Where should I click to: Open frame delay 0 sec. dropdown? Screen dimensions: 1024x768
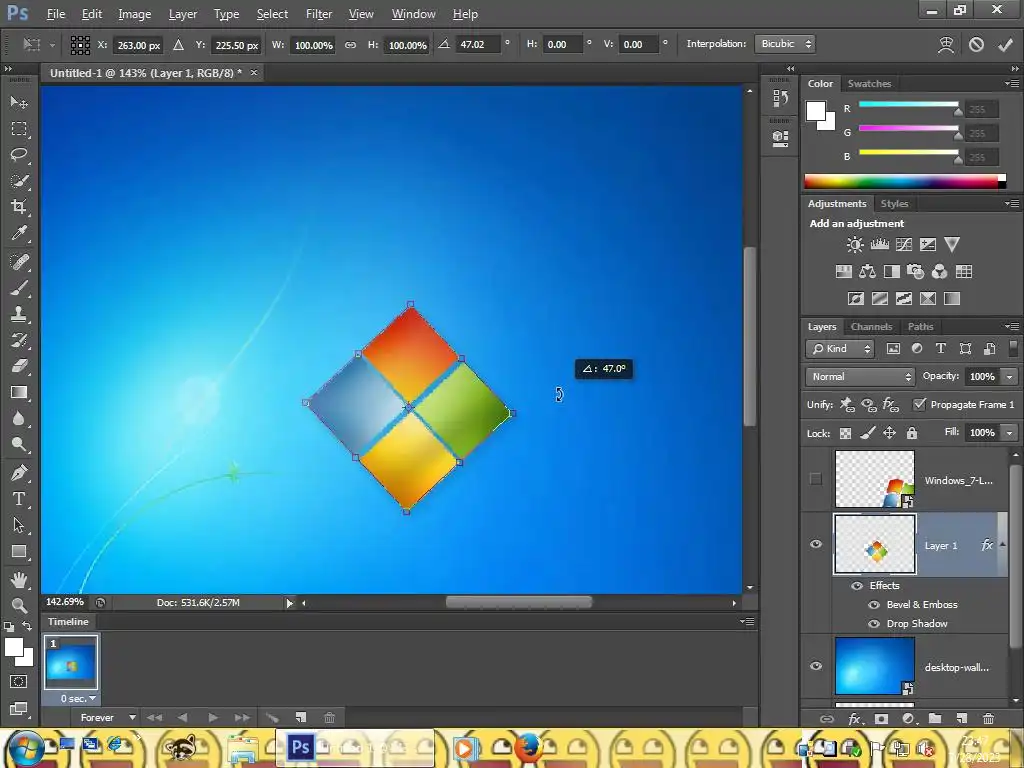click(78, 699)
